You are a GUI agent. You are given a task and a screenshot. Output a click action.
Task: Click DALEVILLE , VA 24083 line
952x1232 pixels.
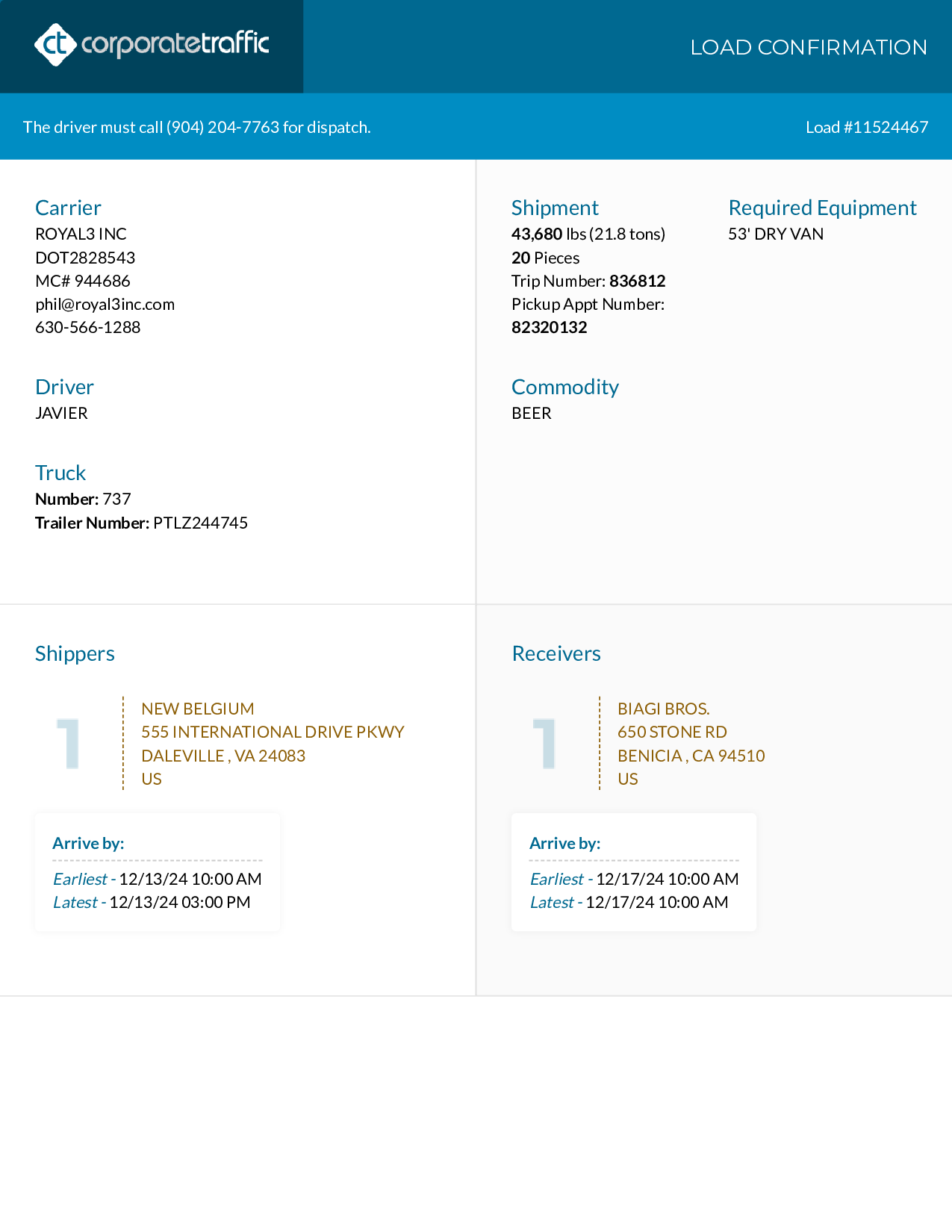pyautogui.click(x=223, y=756)
